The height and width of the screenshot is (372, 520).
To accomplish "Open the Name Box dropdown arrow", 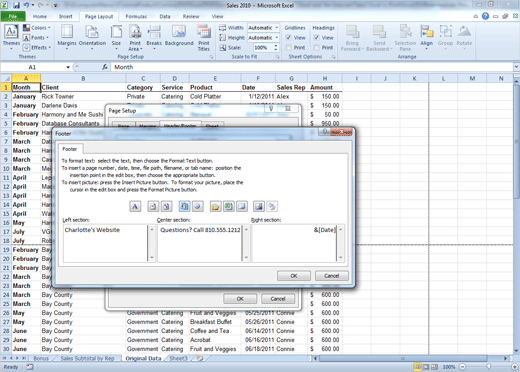I will click(x=68, y=67).
